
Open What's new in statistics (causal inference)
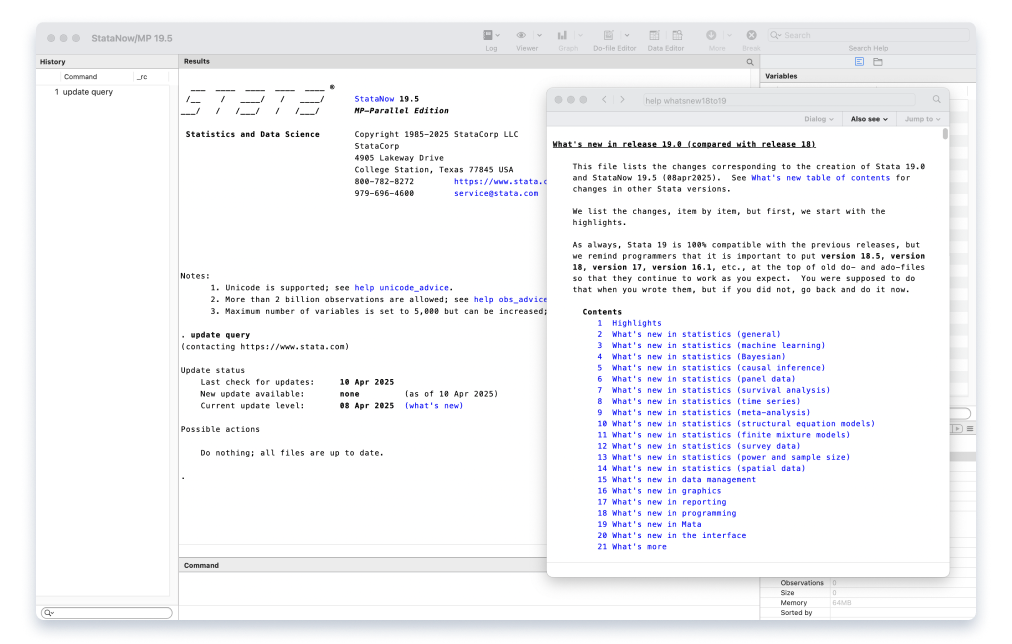[718, 368]
